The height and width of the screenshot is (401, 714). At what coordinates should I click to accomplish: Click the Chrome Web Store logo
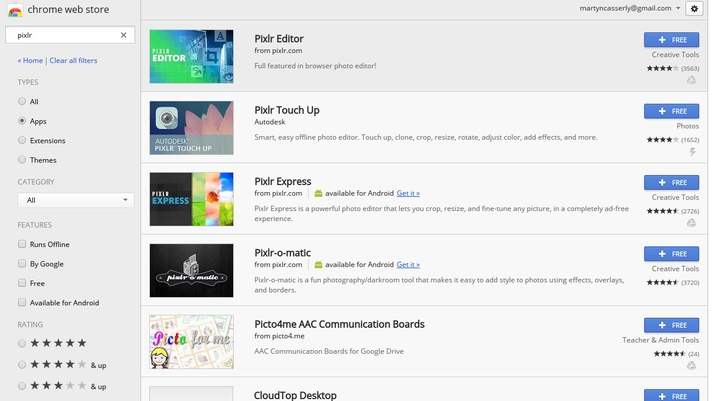(x=15, y=10)
